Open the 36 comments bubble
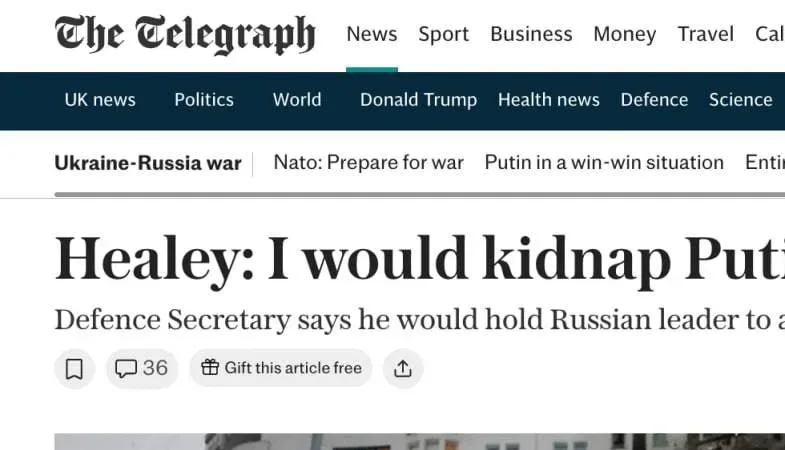This screenshot has height=450, width=785. (x=141, y=368)
